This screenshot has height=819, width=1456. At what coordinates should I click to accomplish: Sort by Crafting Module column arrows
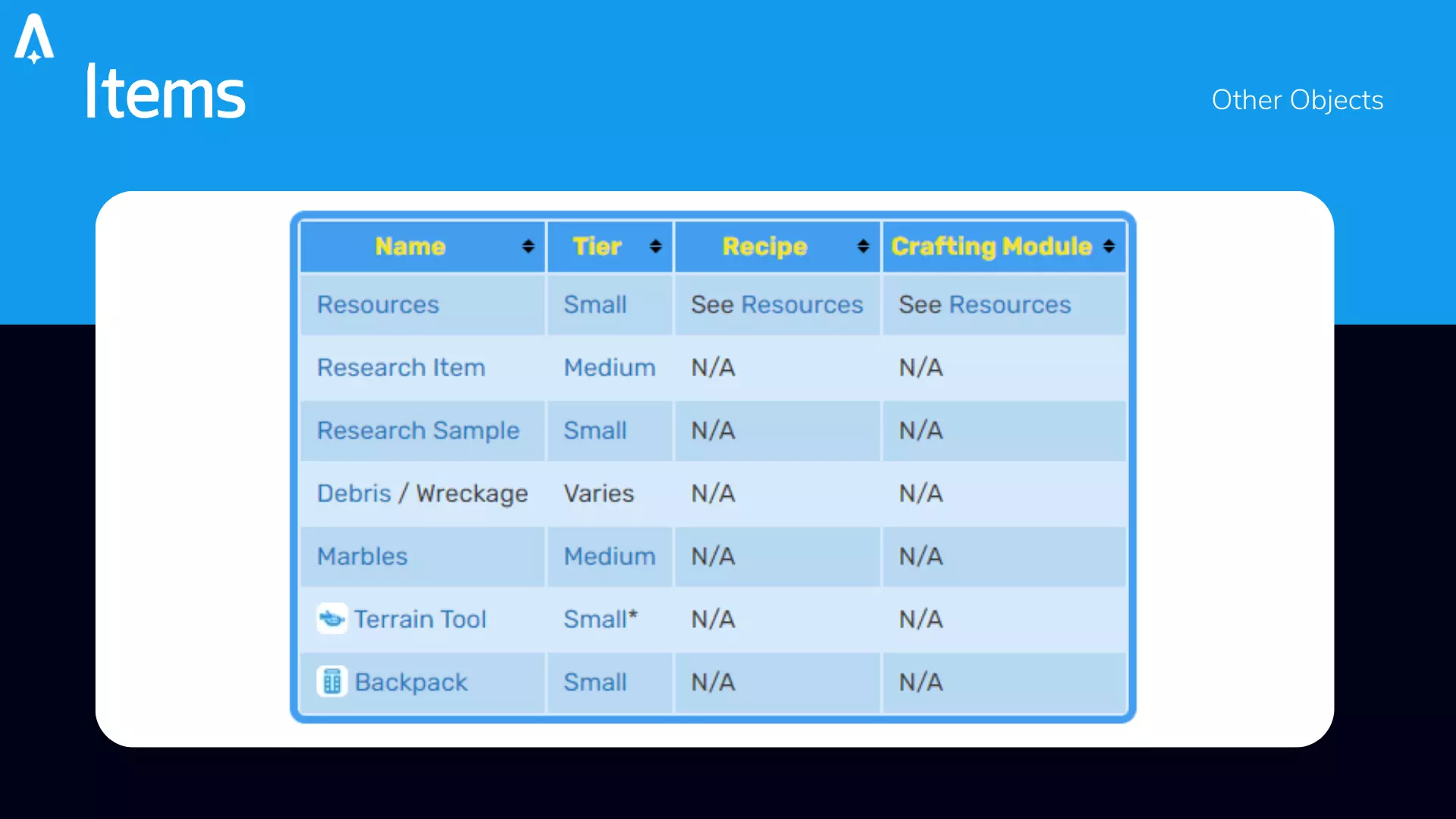[x=1109, y=246]
